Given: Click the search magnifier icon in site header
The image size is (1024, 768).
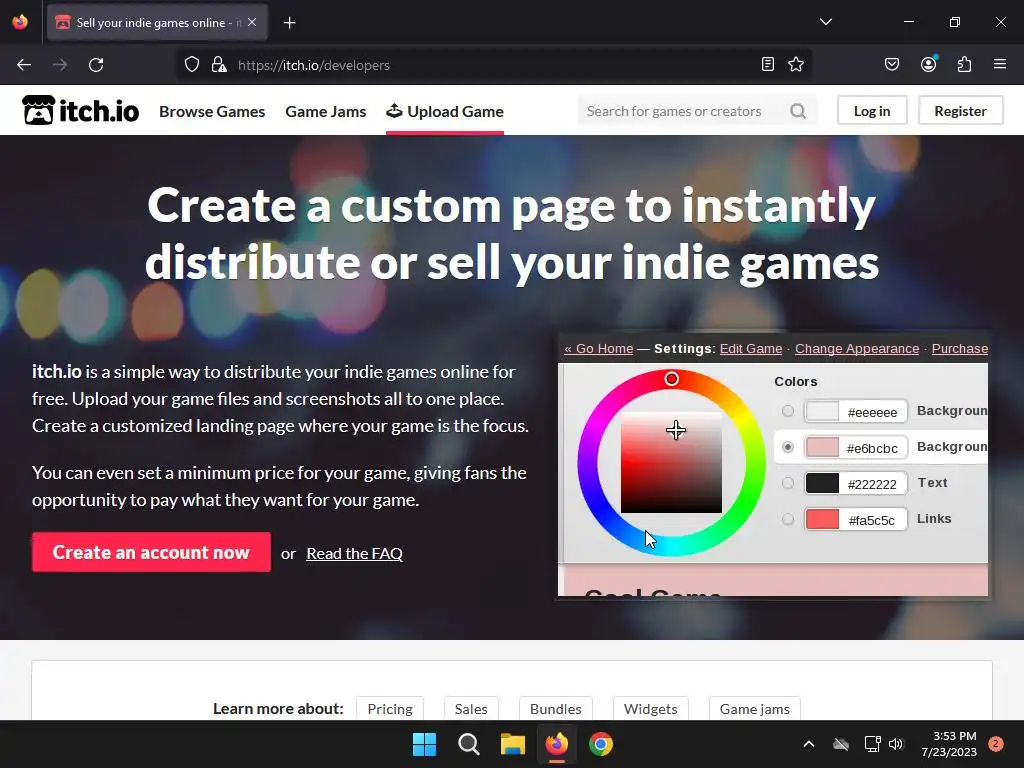Looking at the screenshot, I should tap(797, 111).
